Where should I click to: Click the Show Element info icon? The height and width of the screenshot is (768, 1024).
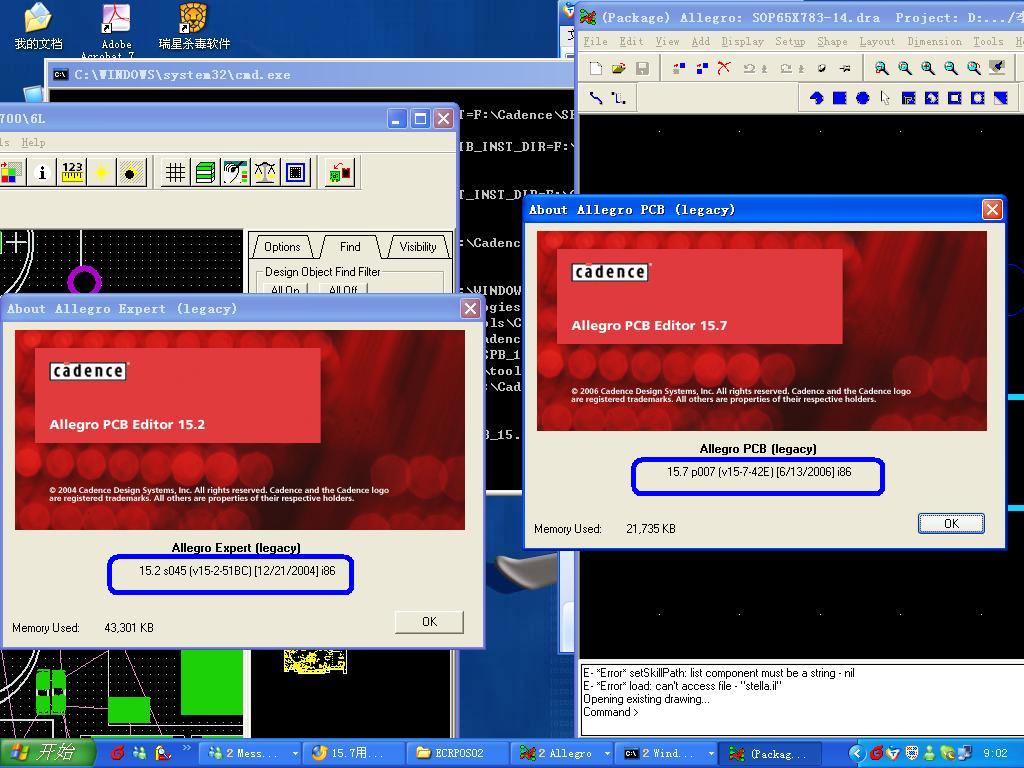(x=42, y=172)
